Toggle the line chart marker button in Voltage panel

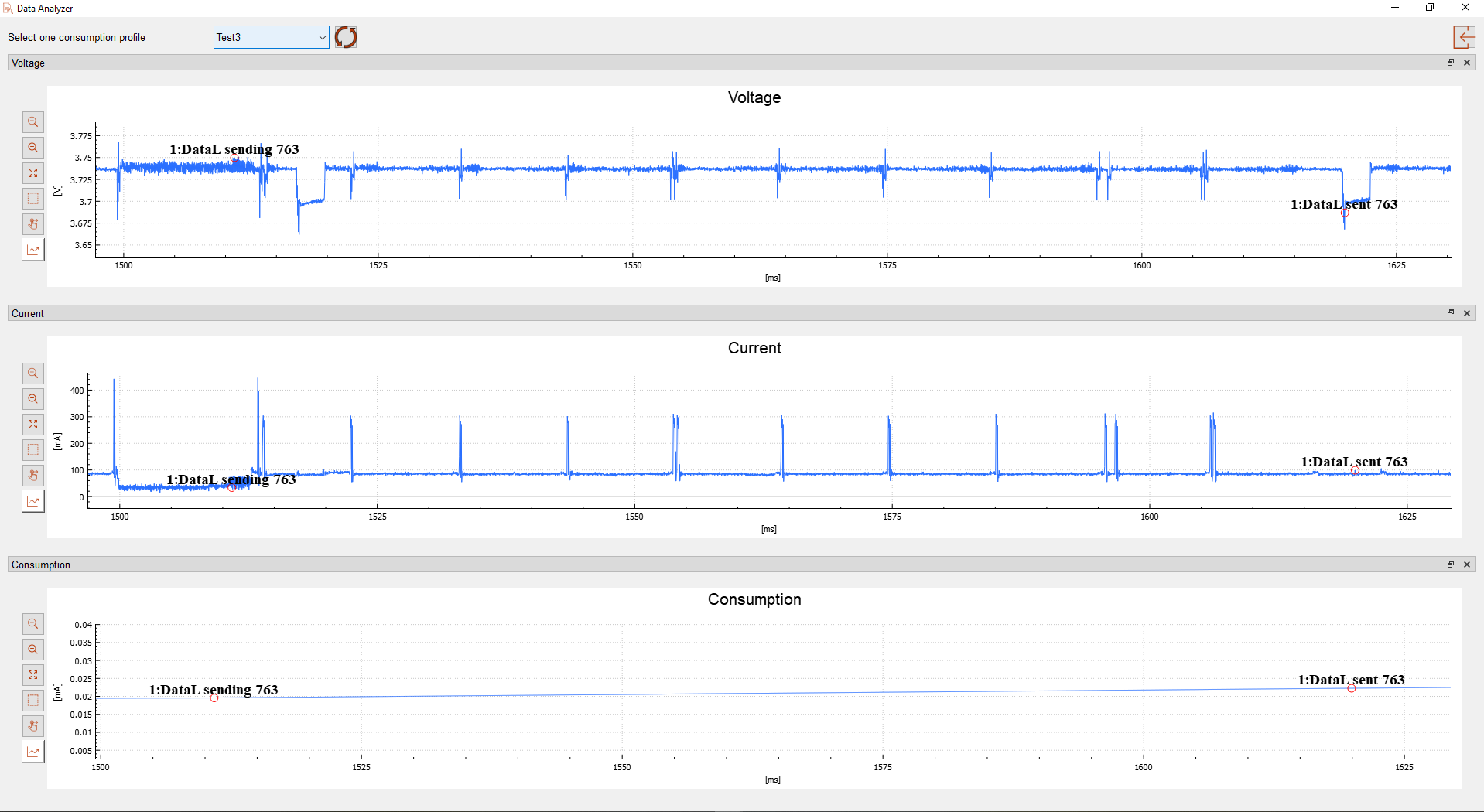pyautogui.click(x=32, y=250)
